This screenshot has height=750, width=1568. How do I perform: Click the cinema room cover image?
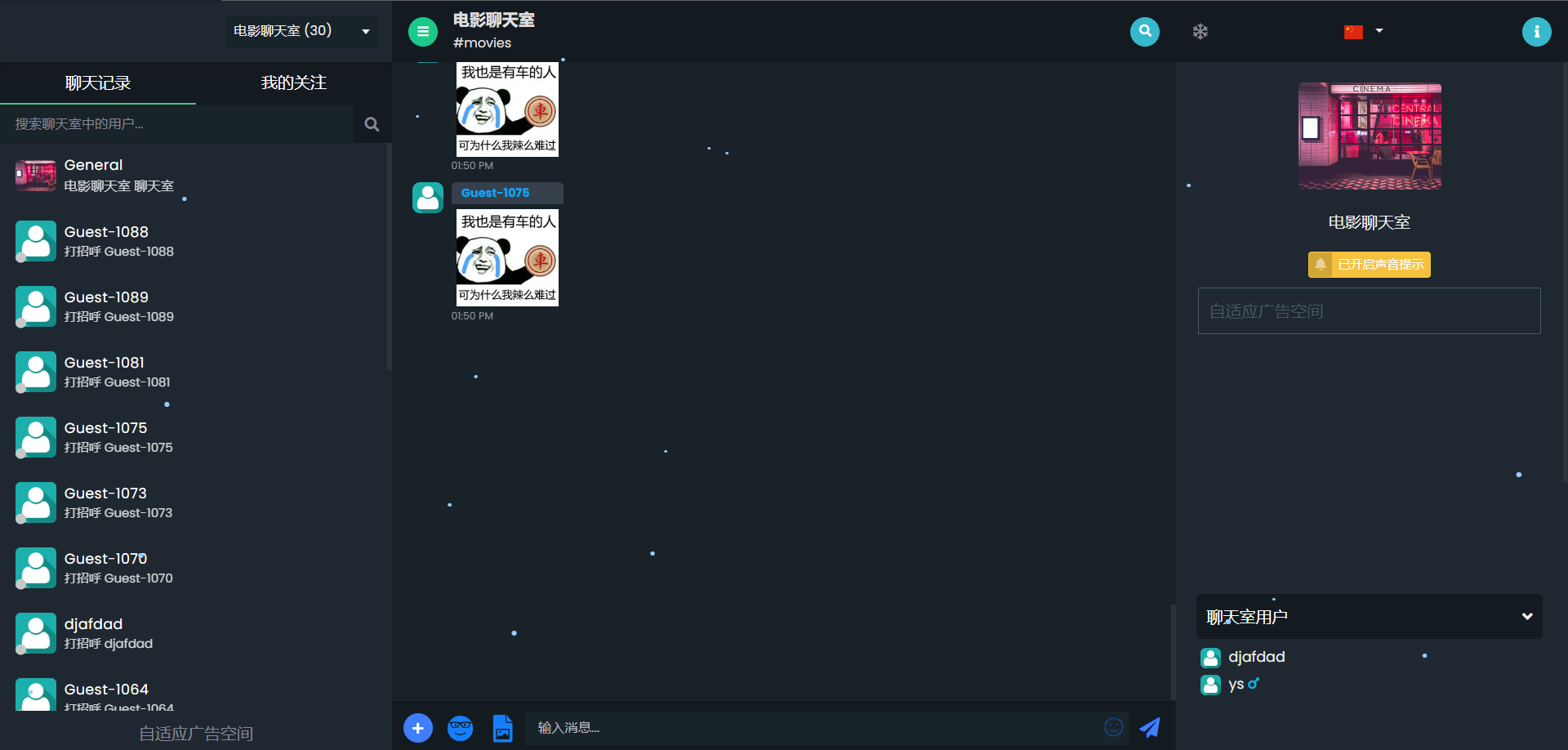(x=1369, y=136)
